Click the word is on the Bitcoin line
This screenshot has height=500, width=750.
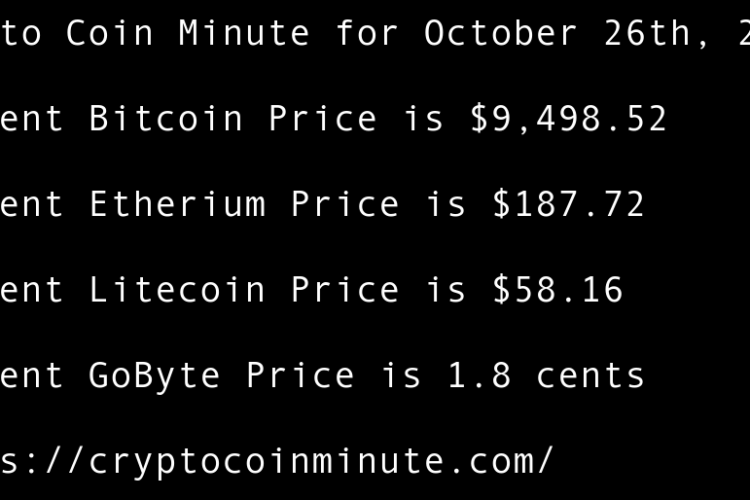point(423,119)
